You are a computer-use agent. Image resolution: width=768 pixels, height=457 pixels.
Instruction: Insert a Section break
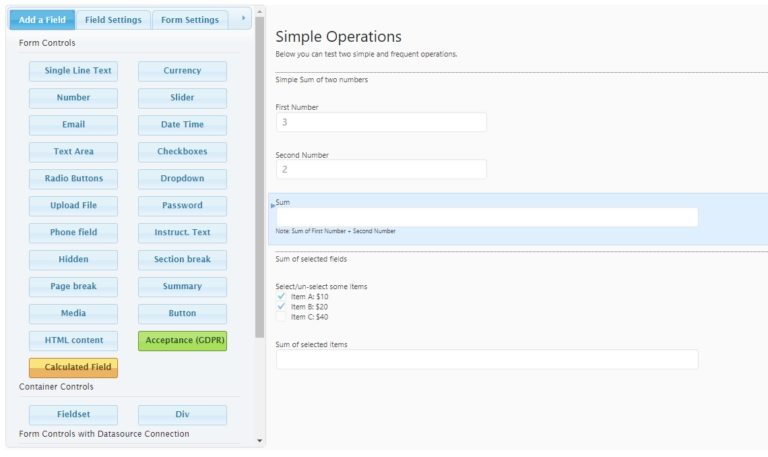tap(182, 260)
